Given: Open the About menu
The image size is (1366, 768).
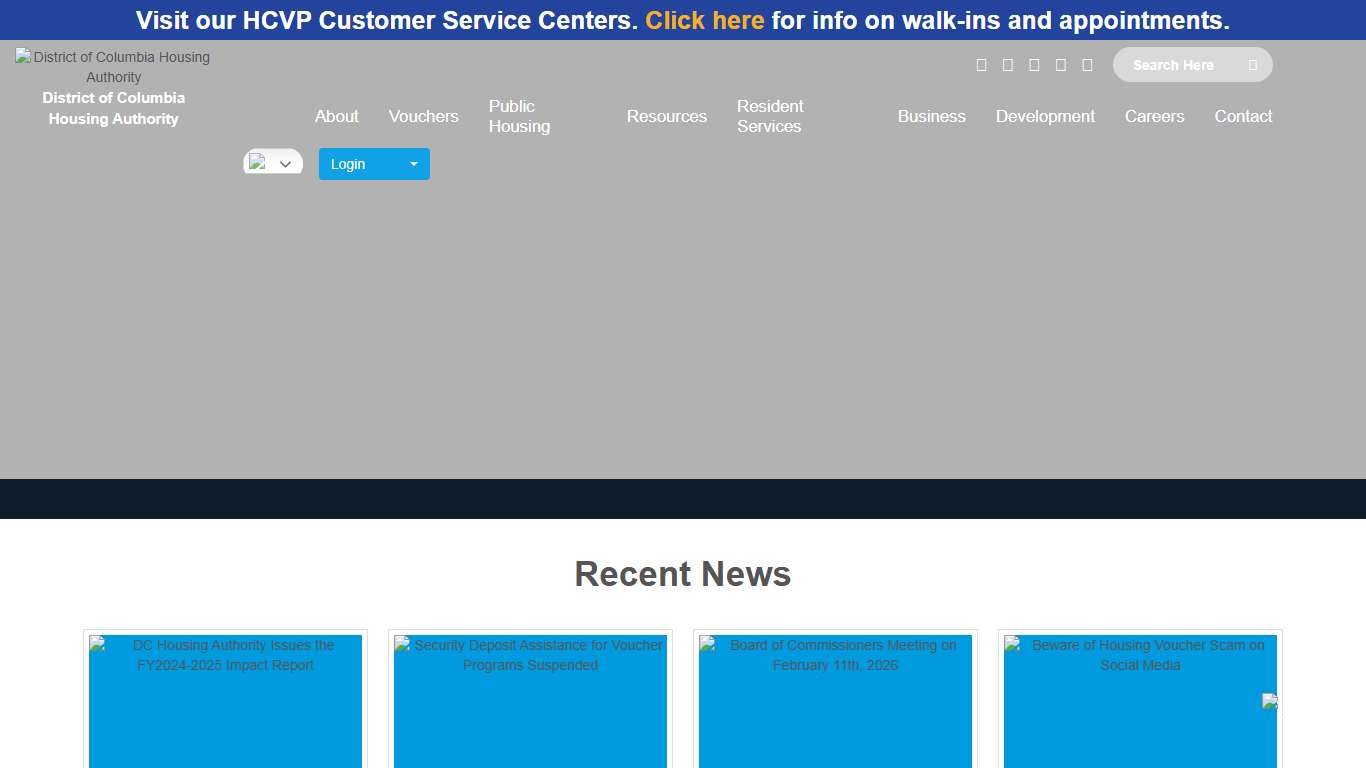Looking at the screenshot, I should point(336,116).
